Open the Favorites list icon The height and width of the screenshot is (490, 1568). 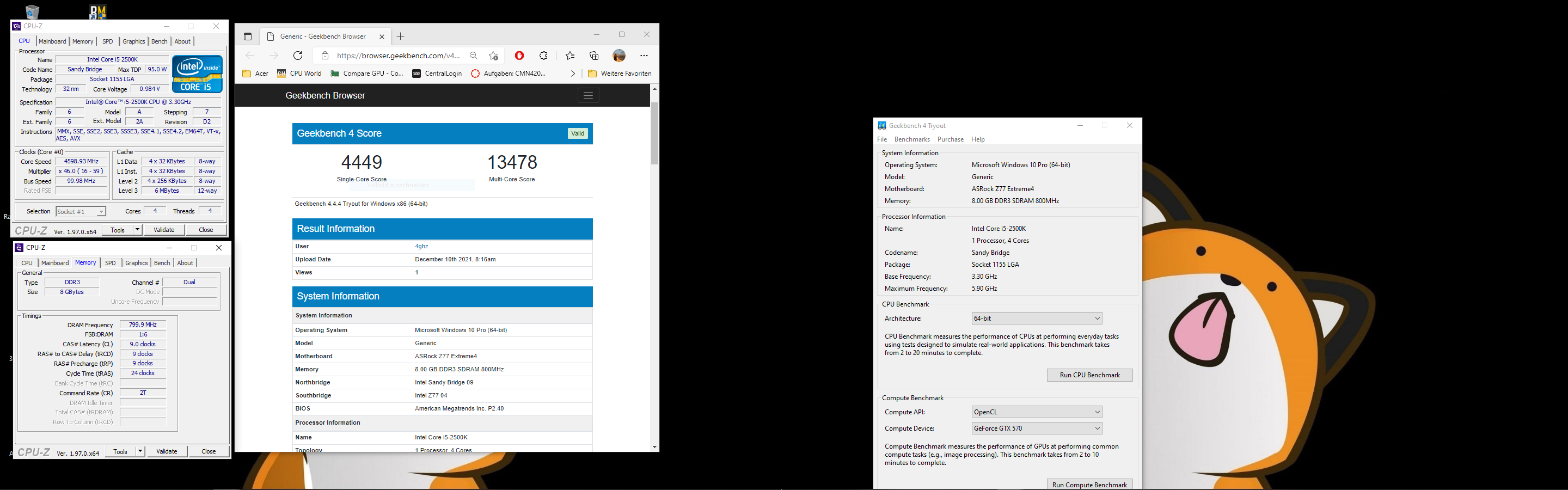coord(569,56)
